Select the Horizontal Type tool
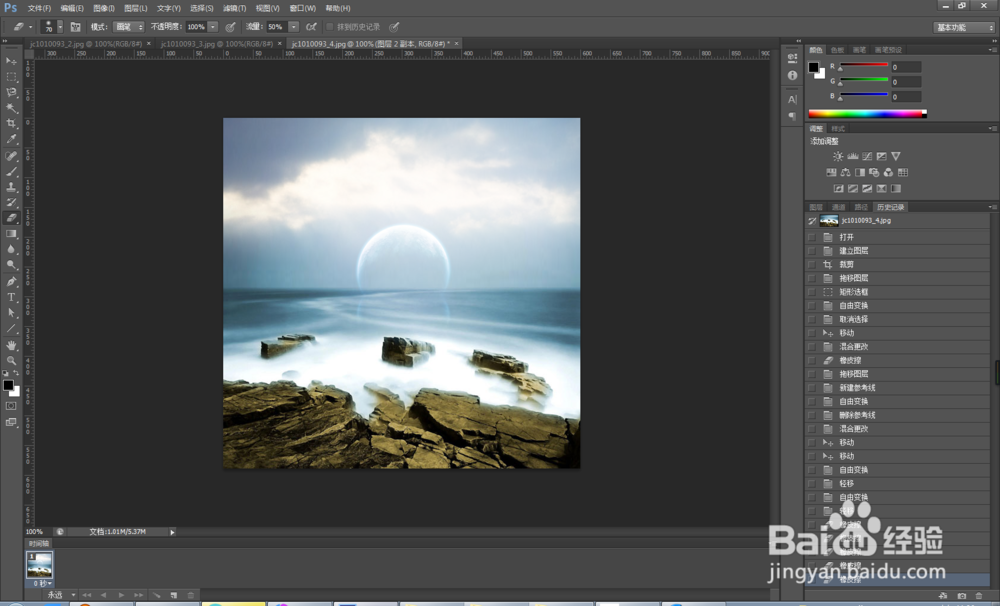 click(11, 297)
